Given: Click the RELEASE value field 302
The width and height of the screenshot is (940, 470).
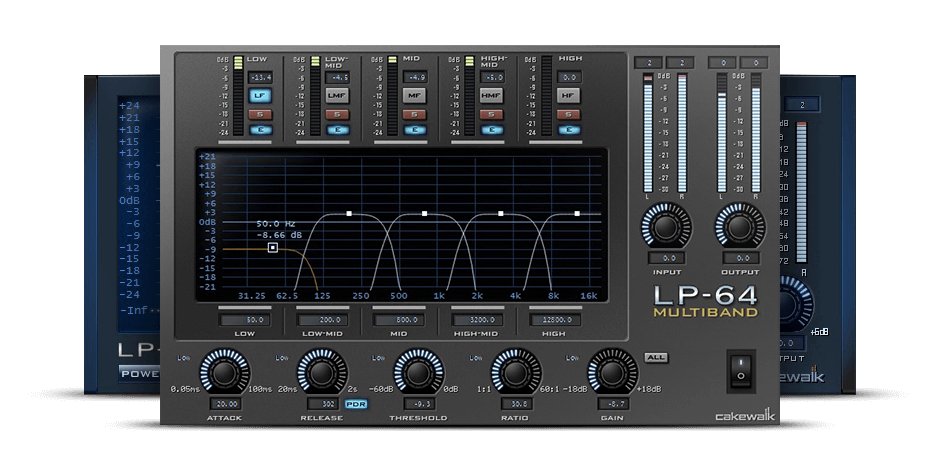Looking at the screenshot, I should point(324,404).
